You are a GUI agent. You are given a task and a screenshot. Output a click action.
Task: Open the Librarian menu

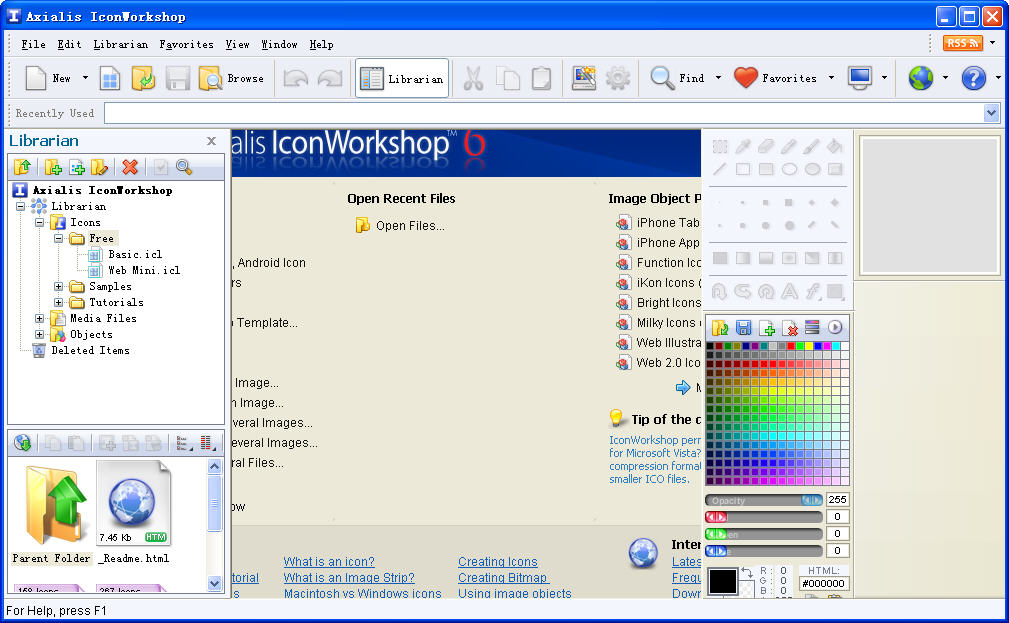coord(120,44)
